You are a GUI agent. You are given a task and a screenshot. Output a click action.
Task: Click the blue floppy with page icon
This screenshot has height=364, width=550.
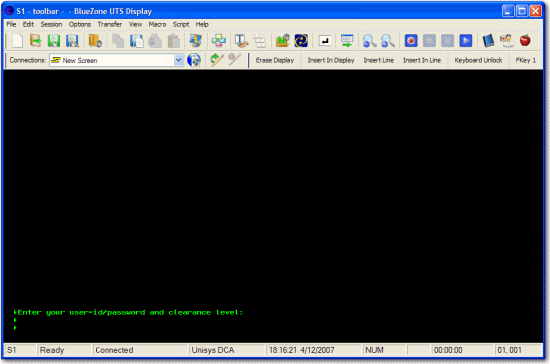pos(136,41)
